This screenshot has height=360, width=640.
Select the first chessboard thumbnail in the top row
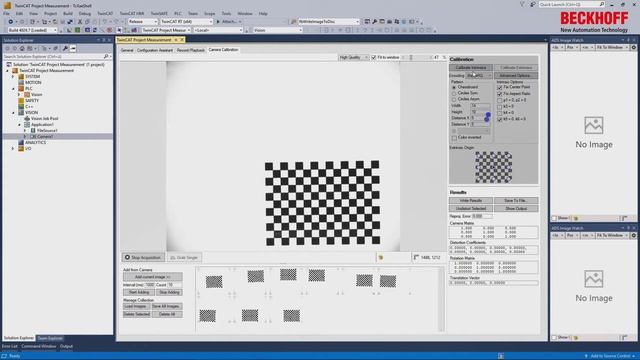tap(214, 282)
